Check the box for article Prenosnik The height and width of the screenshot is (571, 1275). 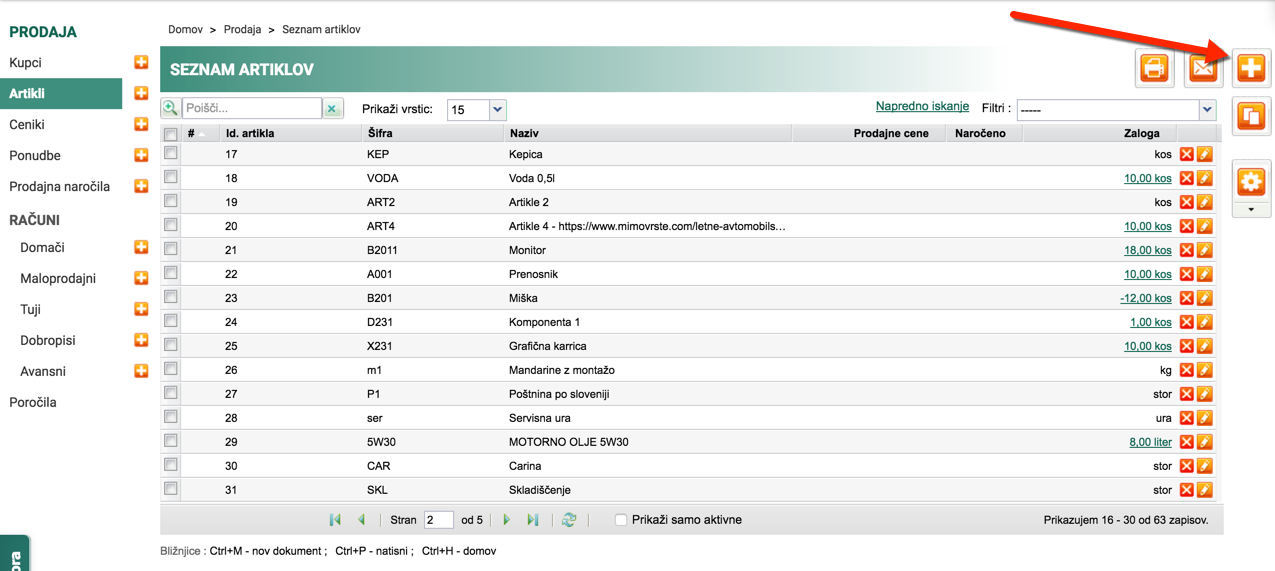click(171, 273)
